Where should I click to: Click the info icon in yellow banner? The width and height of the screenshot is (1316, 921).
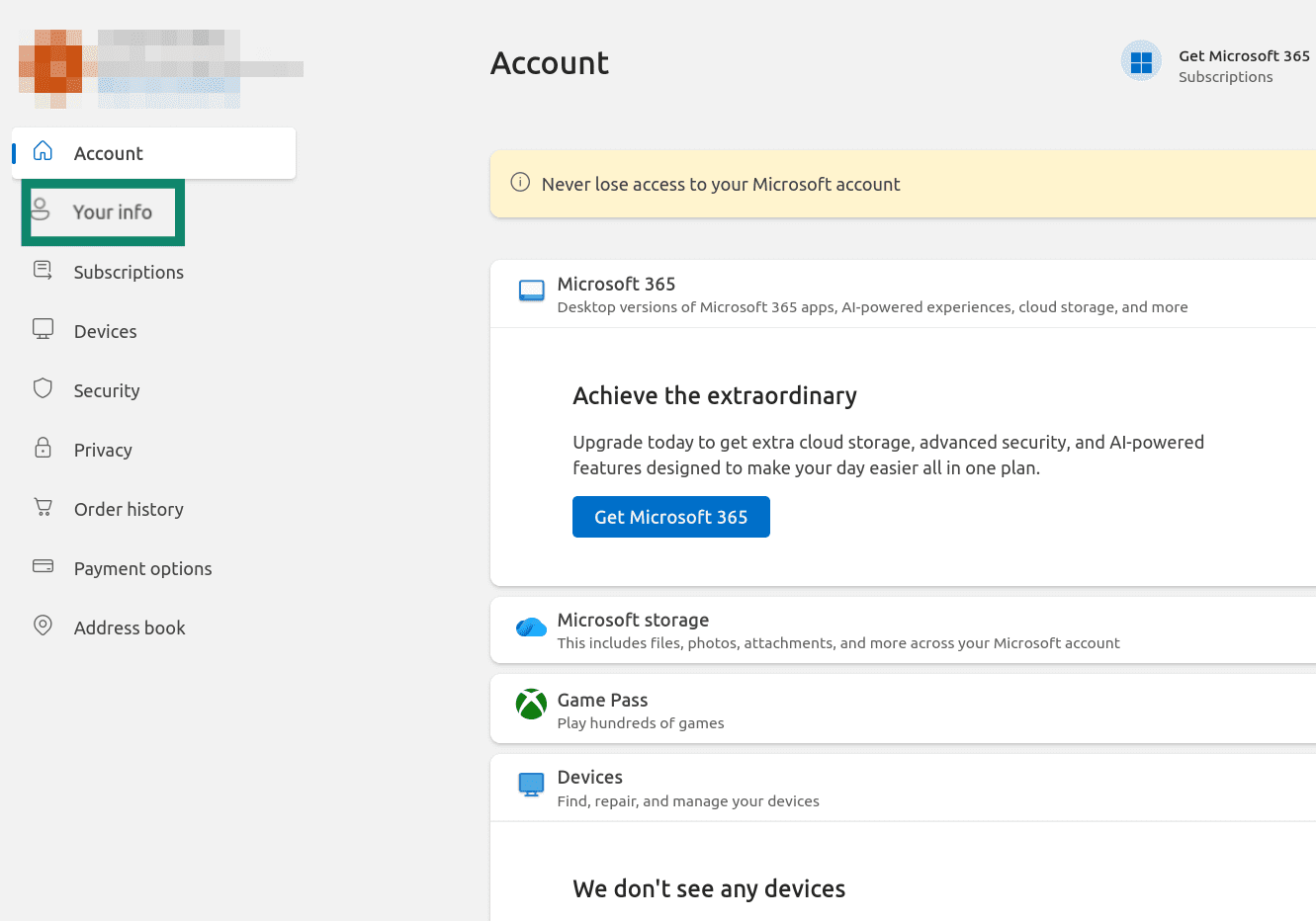tap(520, 182)
